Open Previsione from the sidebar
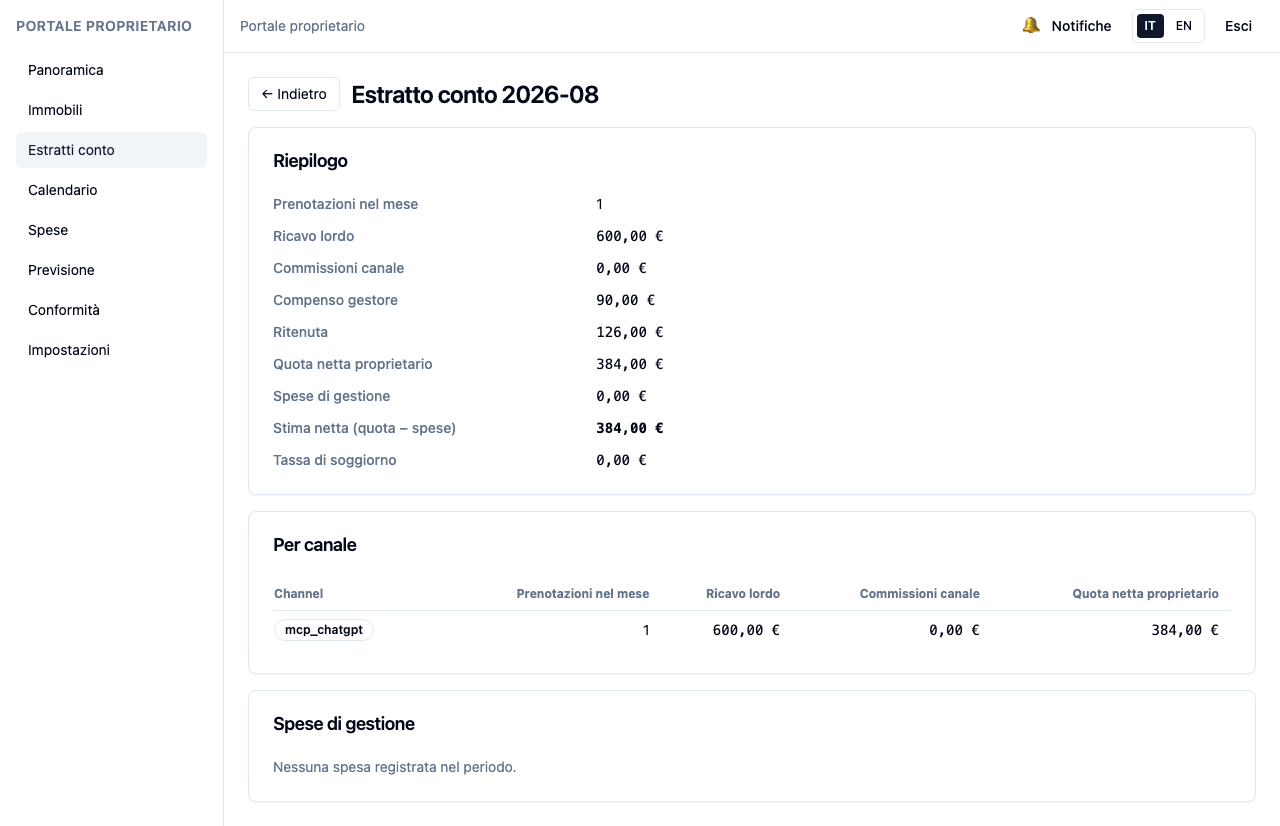This screenshot has width=1280, height=826. pos(111,270)
